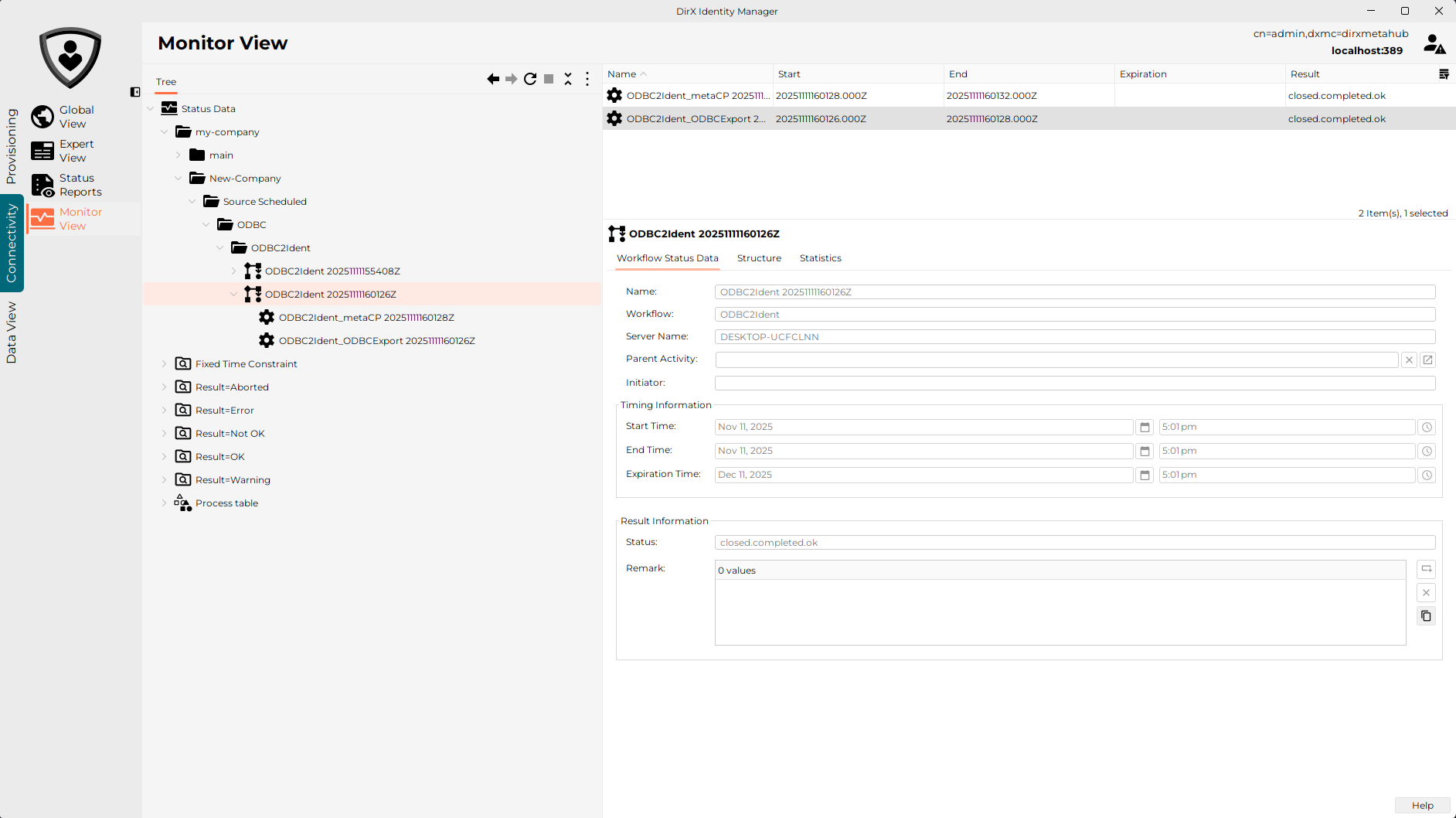The width and height of the screenshot is (1456, 818).
Task: Expand the Process table node
Action: click(164, 503)
